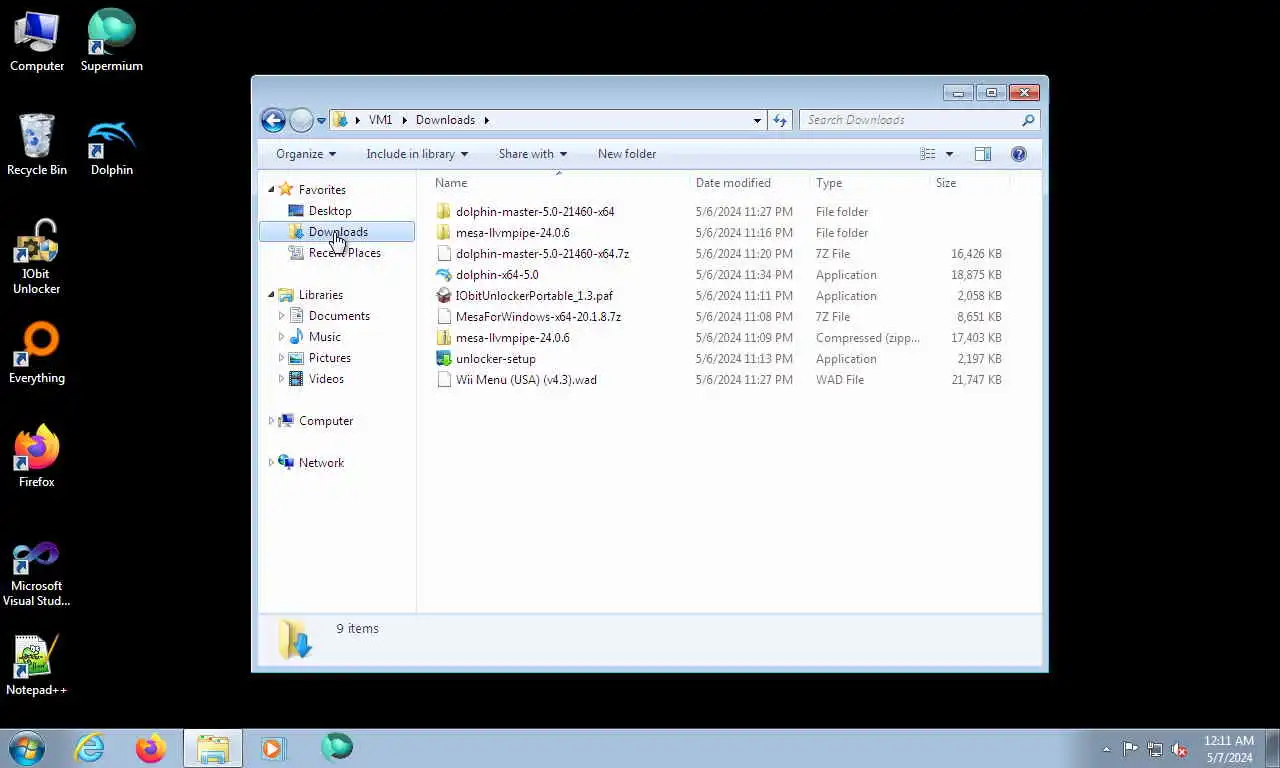
Task: Launch Internet Explorer from the taskbar
Action: click(x=90, y=748)
